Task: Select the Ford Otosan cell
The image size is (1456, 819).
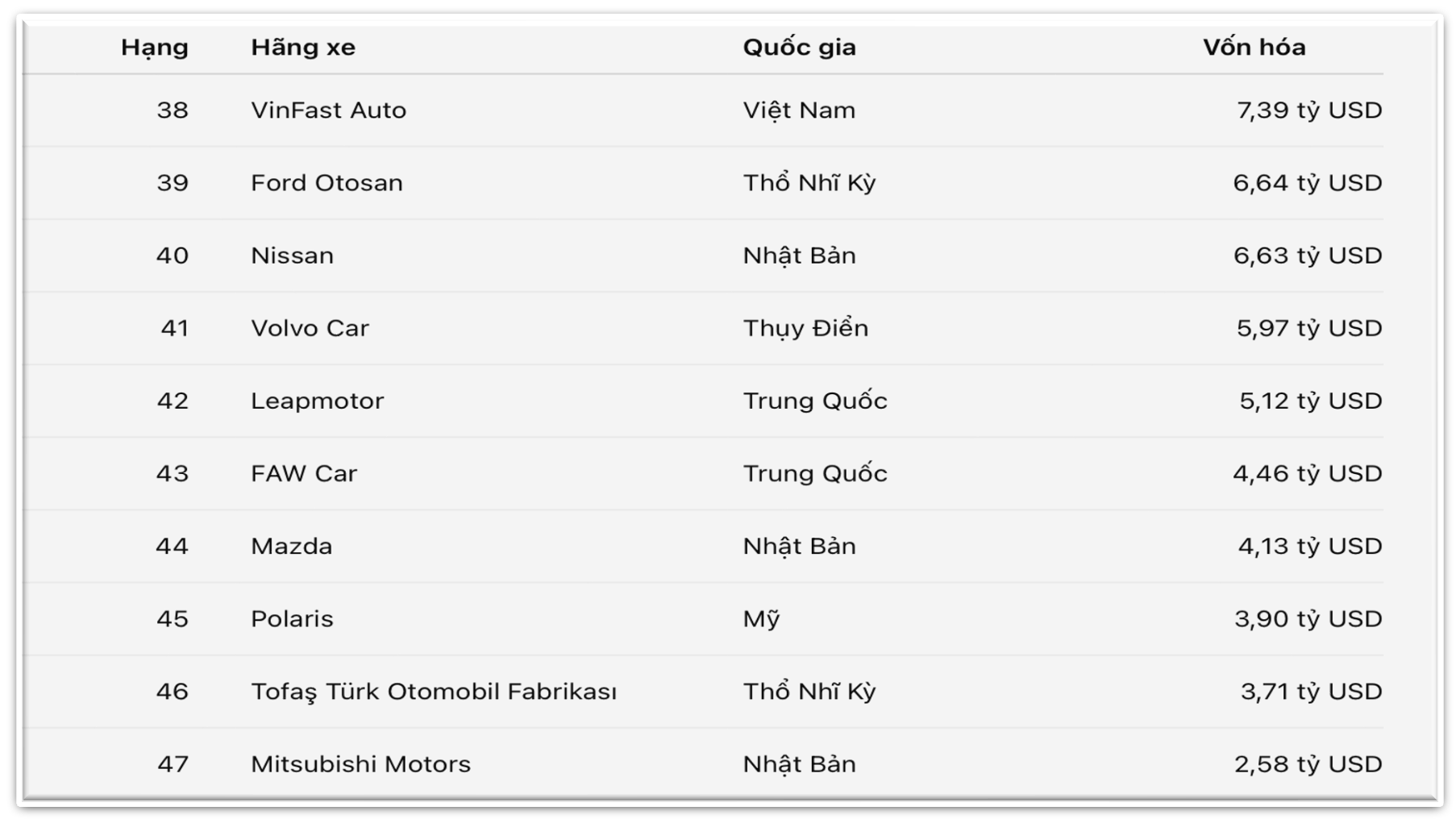Action: [x=327, y=183]
